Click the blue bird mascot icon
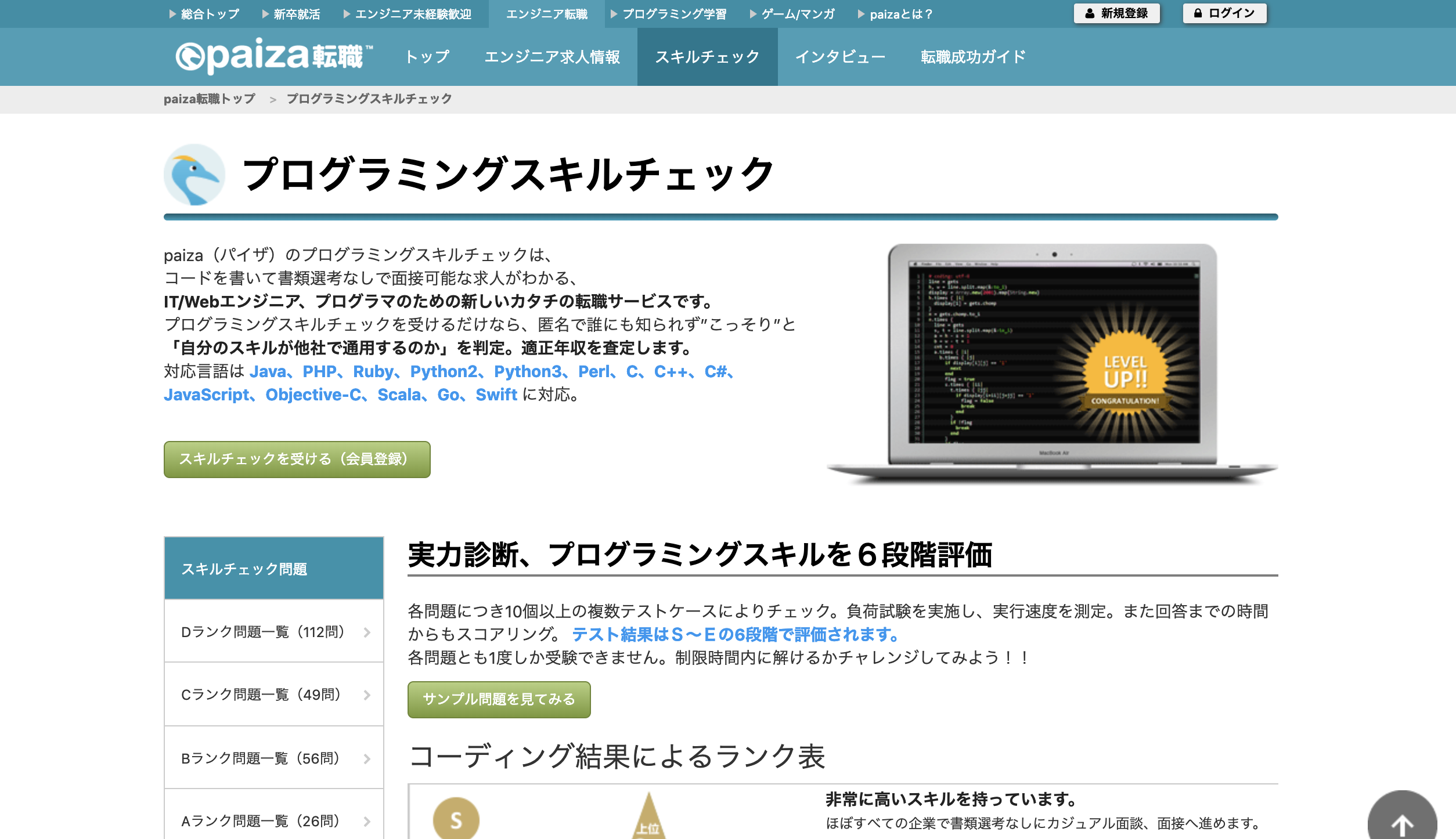Image resolution: width=1456 pixels, height=839 pixels. [194, 175]
